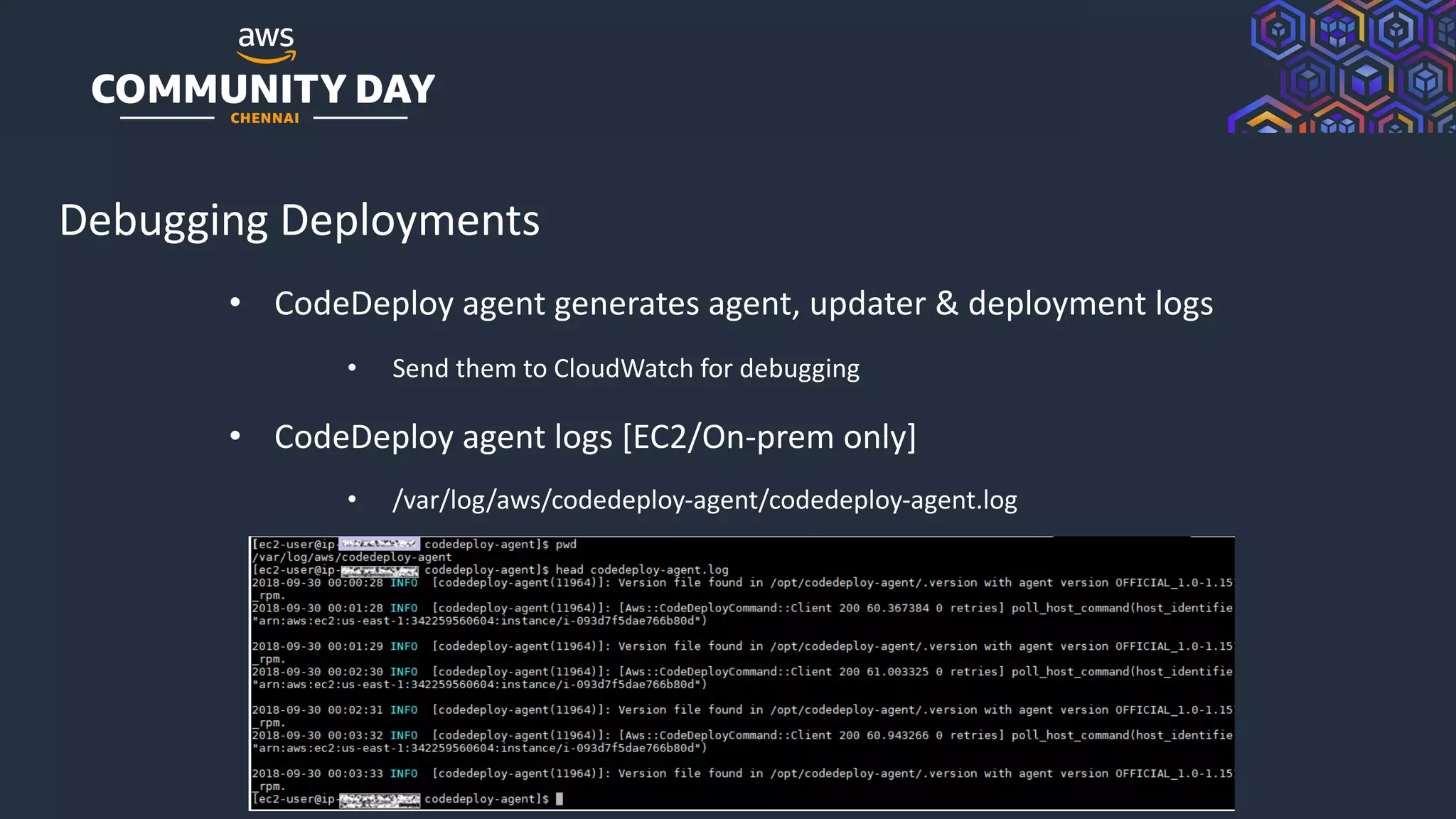
Task: Click 'head codedeploy-agent.log' command line
Action: 642,570
